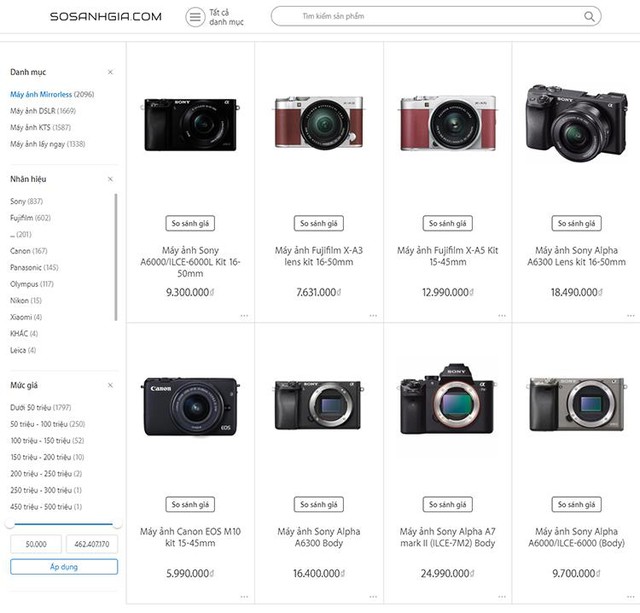Screen dimensions: 640x613
Task: Open the Fujifilm X-A3 camera image
Action: click(319, 122)
